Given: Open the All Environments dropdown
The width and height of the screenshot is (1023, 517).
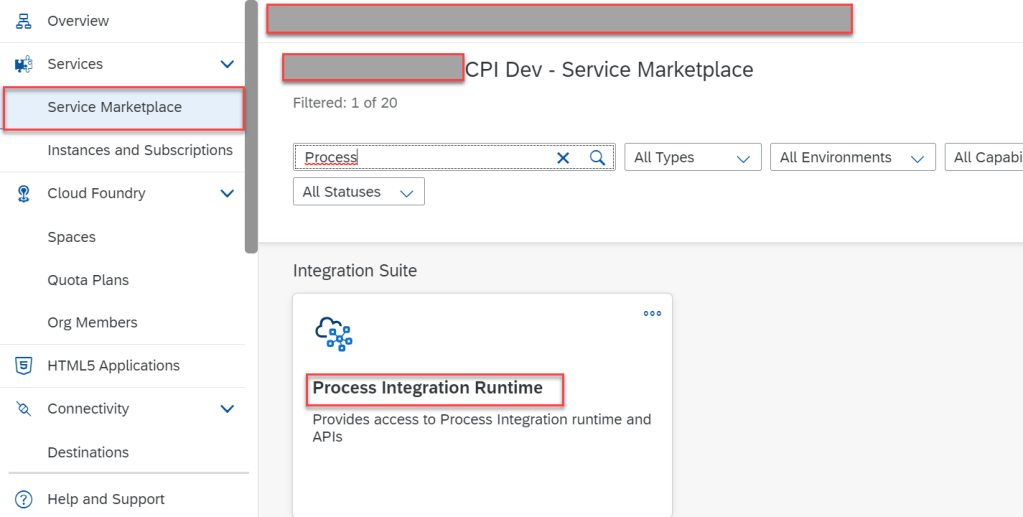Looking at the screenshot, I should (852, 158).
